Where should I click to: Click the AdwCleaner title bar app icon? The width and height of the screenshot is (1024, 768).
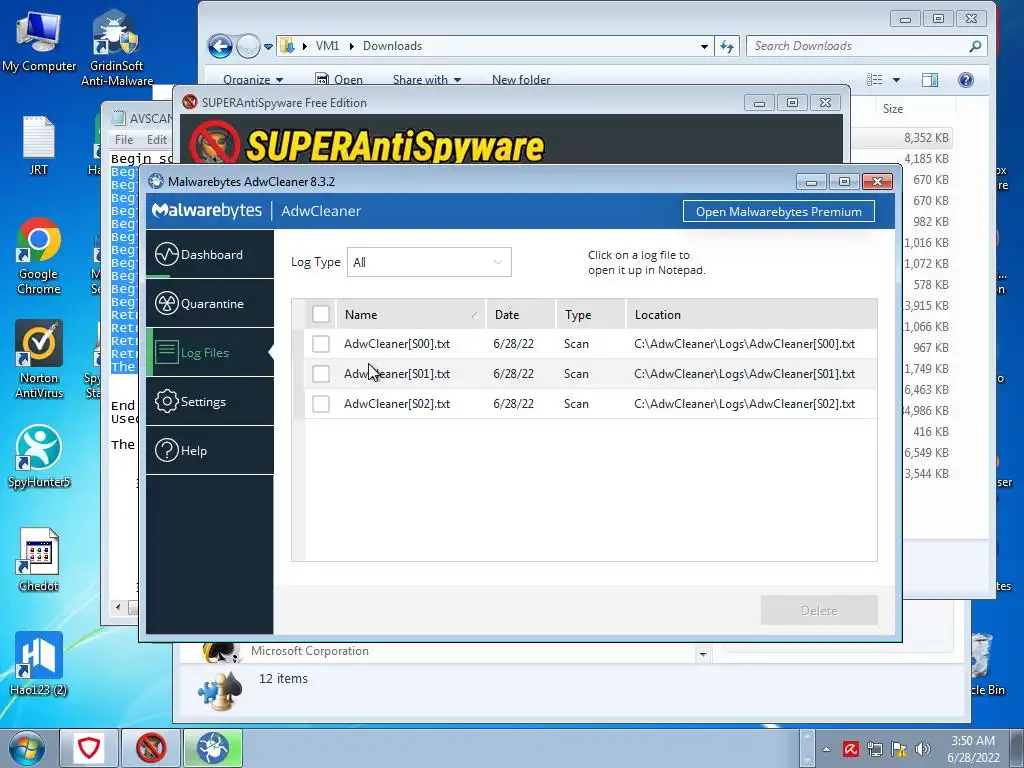[155, 181]
